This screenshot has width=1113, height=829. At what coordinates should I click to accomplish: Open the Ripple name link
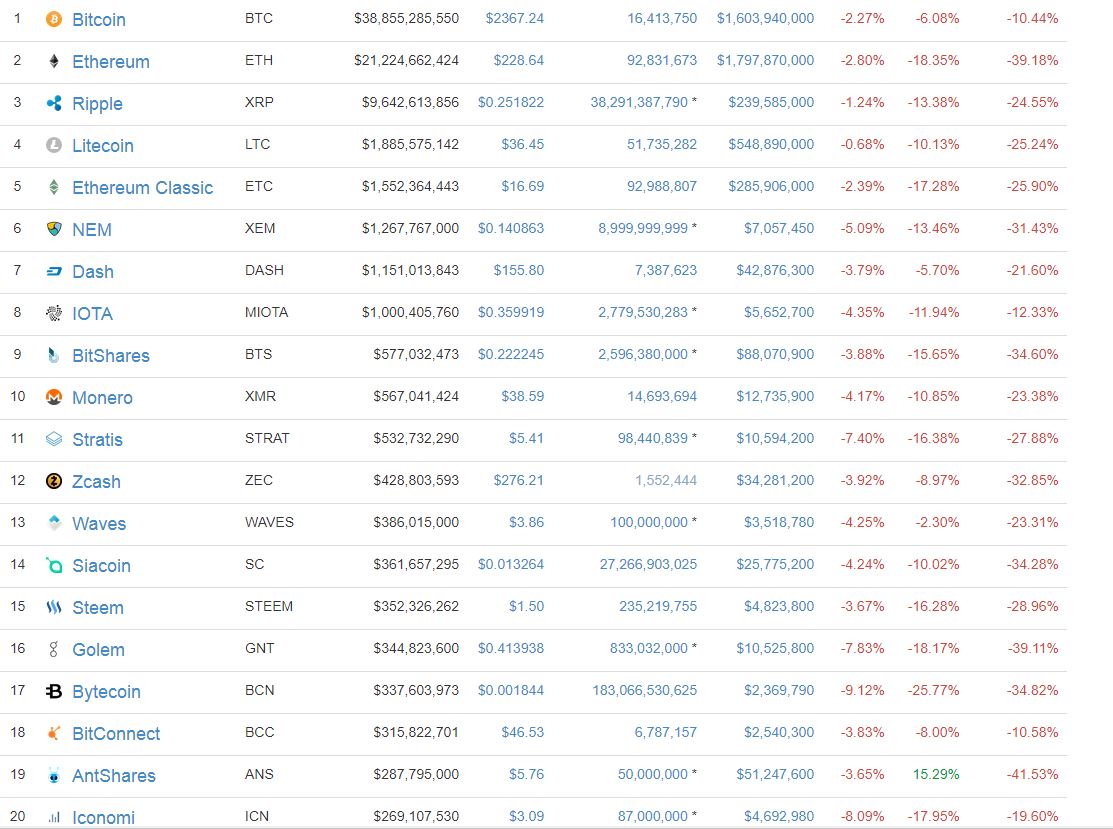(97, 104)
